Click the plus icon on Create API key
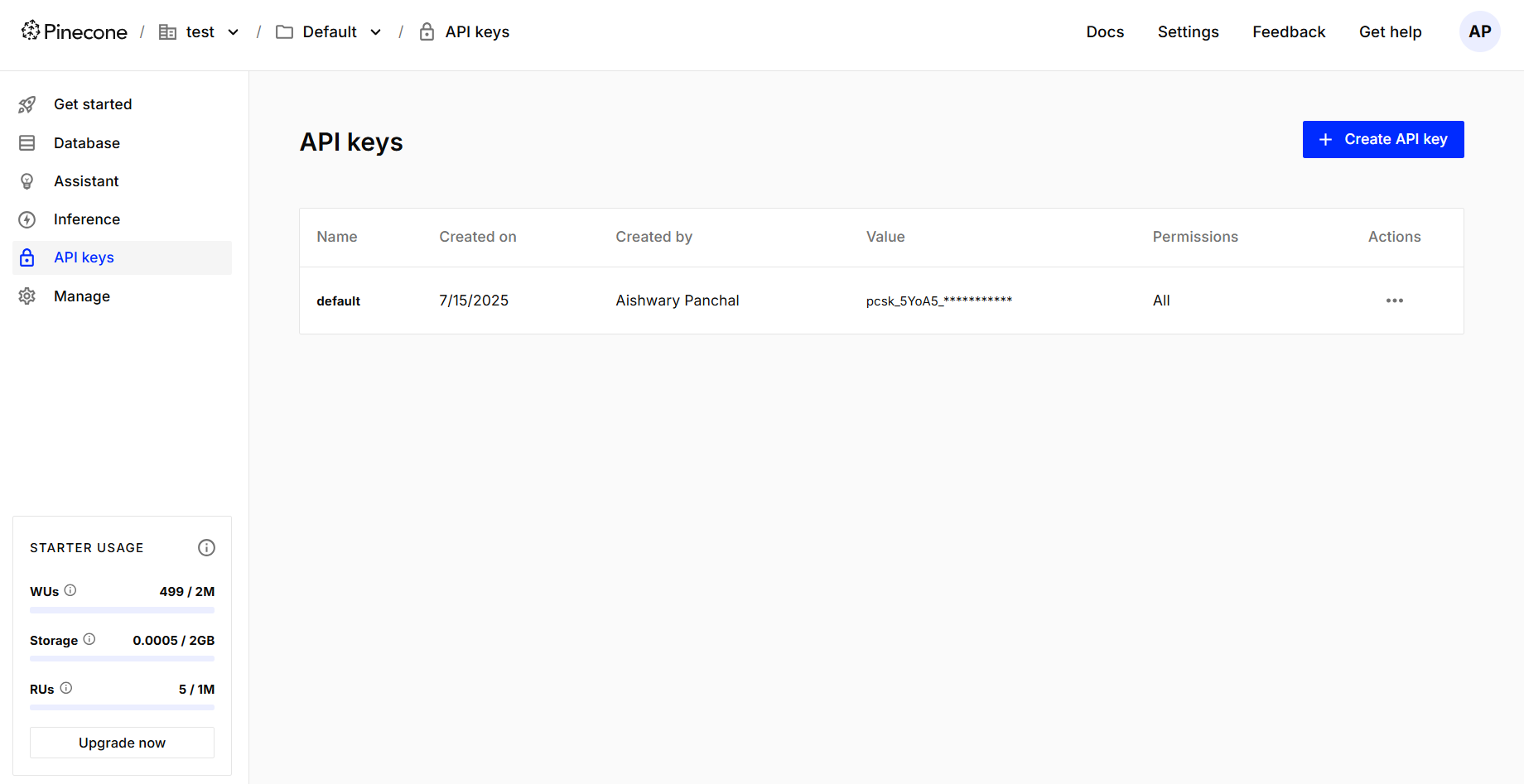This screenshot has height=784, width=1524. [x=1325, y=139]
